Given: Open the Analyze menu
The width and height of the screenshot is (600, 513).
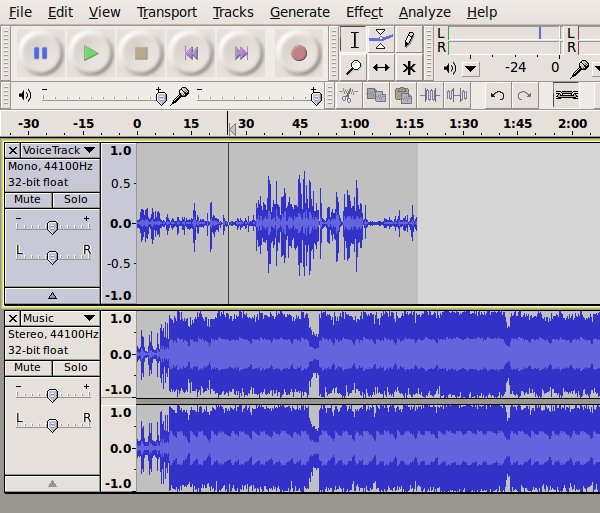Looking at the screenshot, I should point(425,12).
